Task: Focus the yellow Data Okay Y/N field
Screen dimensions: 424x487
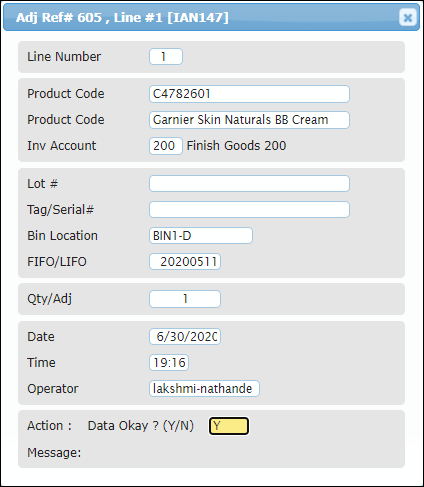Action: (229, 426)
